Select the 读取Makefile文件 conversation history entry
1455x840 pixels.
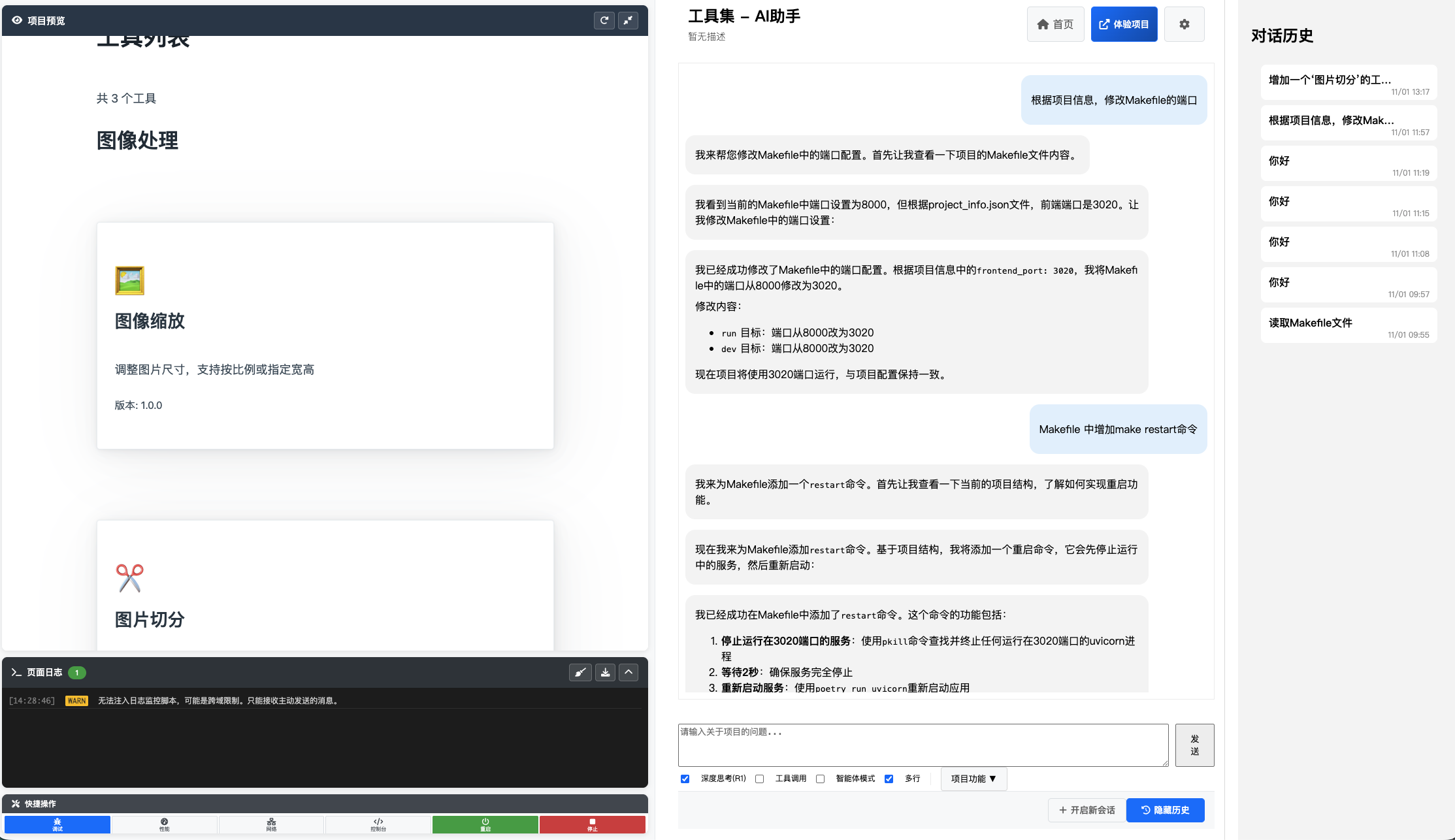pos(1348,325)
